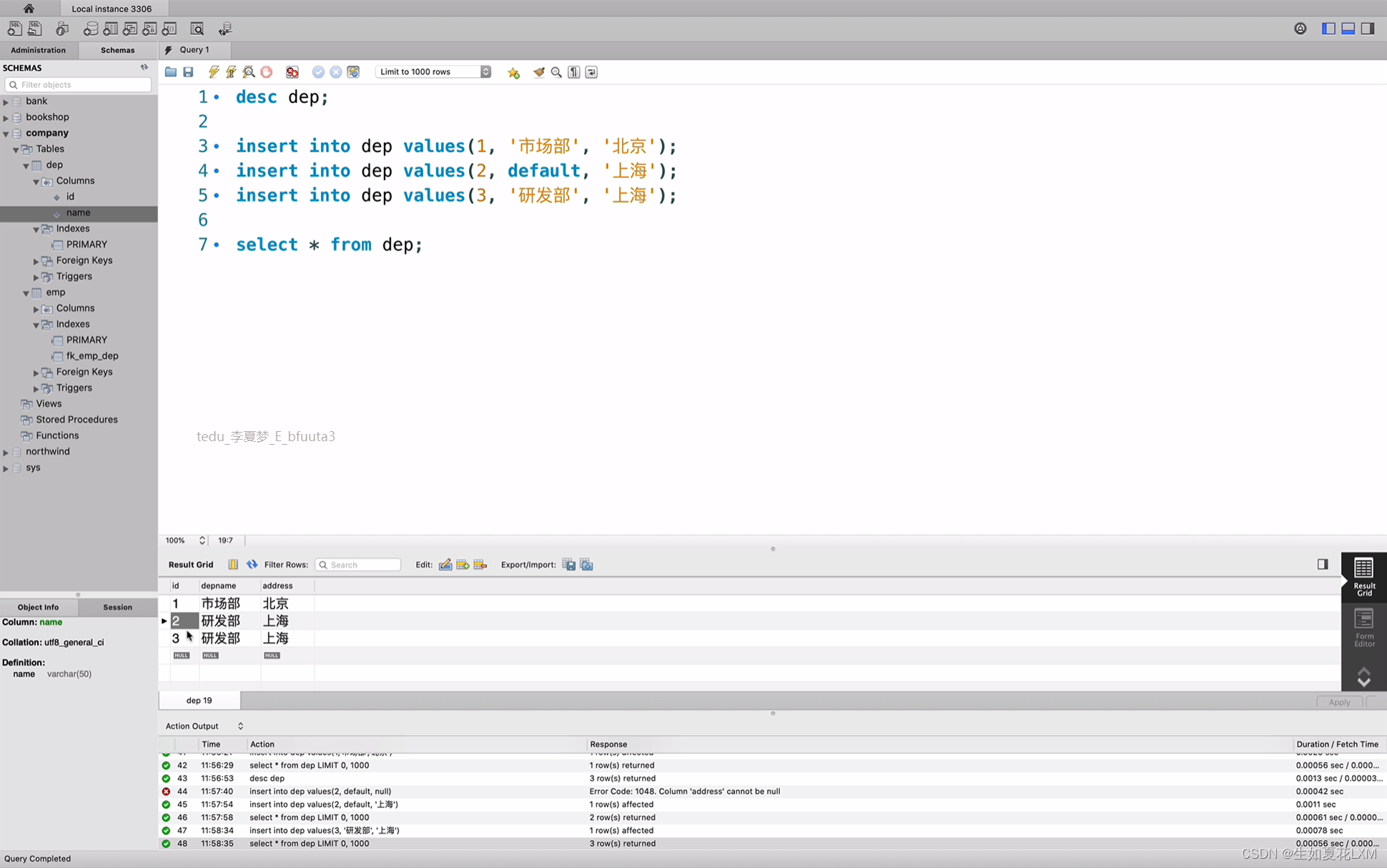Click the star add-to-favorites icon
Screen dimensions: 1387x868
[x=513, y=72]
